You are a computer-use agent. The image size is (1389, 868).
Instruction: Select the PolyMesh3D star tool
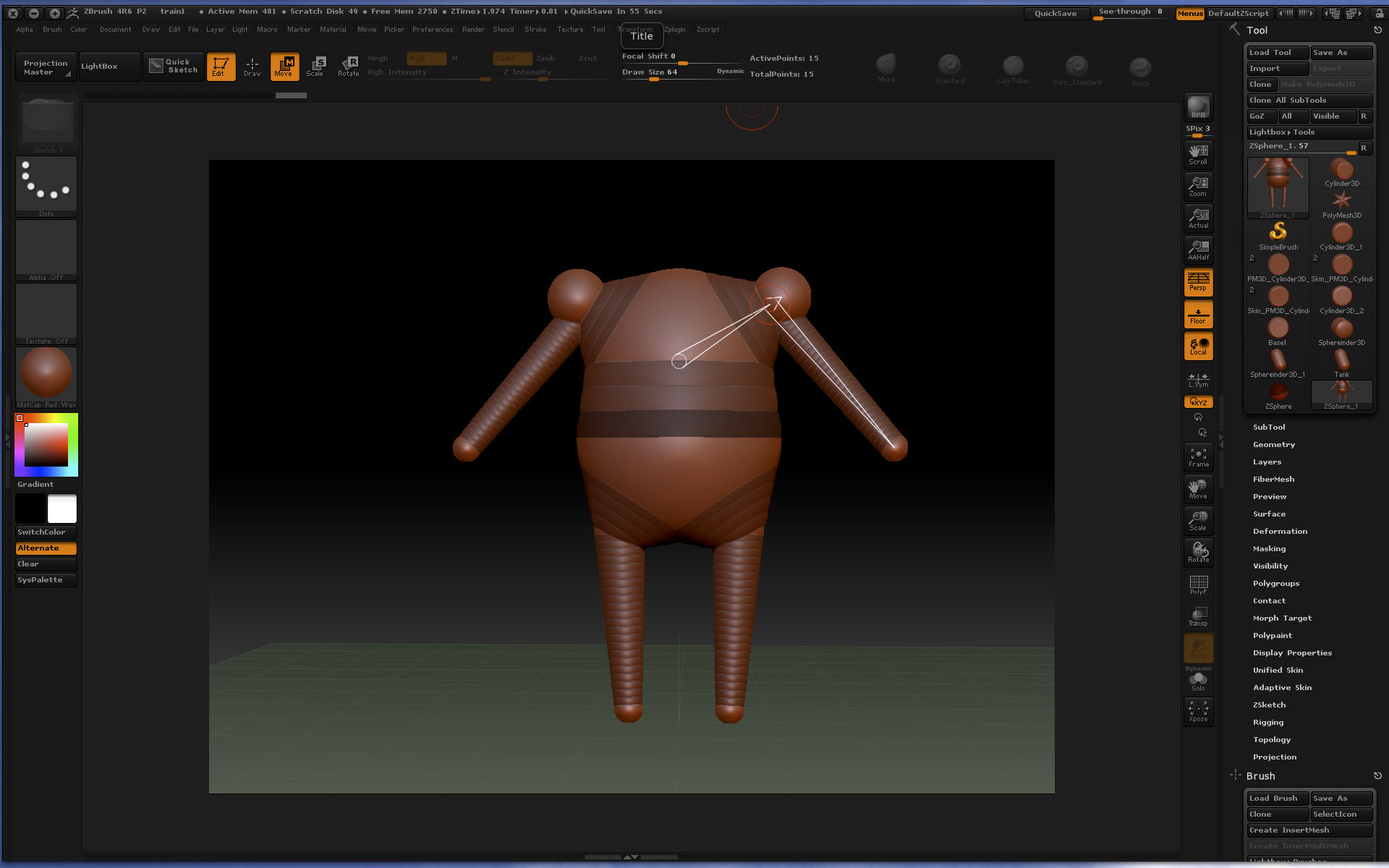tap(1342, 204)
